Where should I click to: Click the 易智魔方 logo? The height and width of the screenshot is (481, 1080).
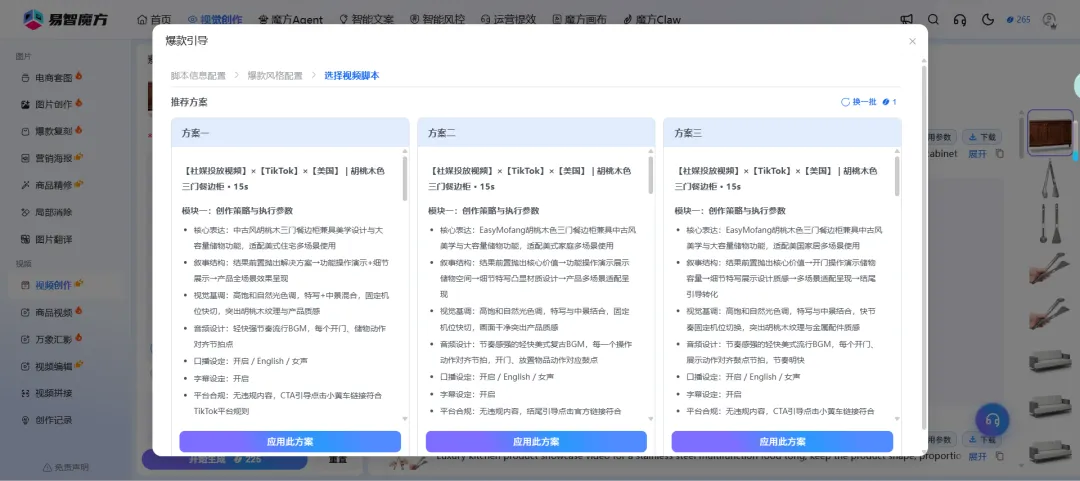[x=65, y=19]
